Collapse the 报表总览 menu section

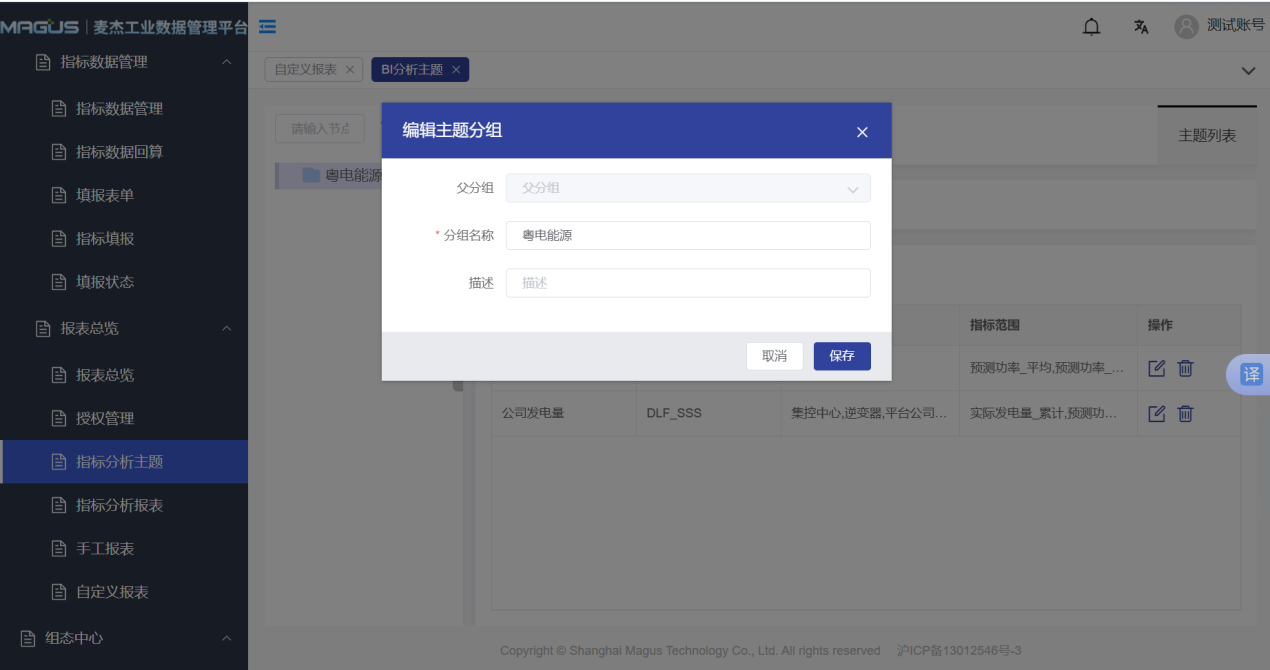click(226, 328)
